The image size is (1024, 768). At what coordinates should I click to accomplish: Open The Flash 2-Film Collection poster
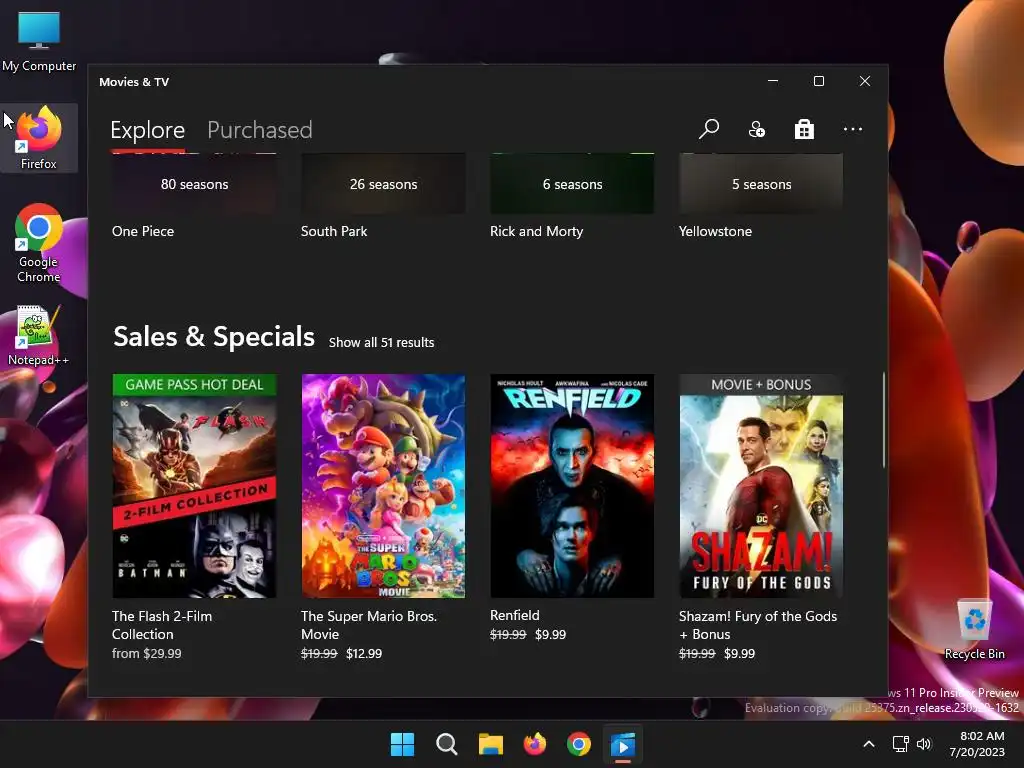pos(194,486)
